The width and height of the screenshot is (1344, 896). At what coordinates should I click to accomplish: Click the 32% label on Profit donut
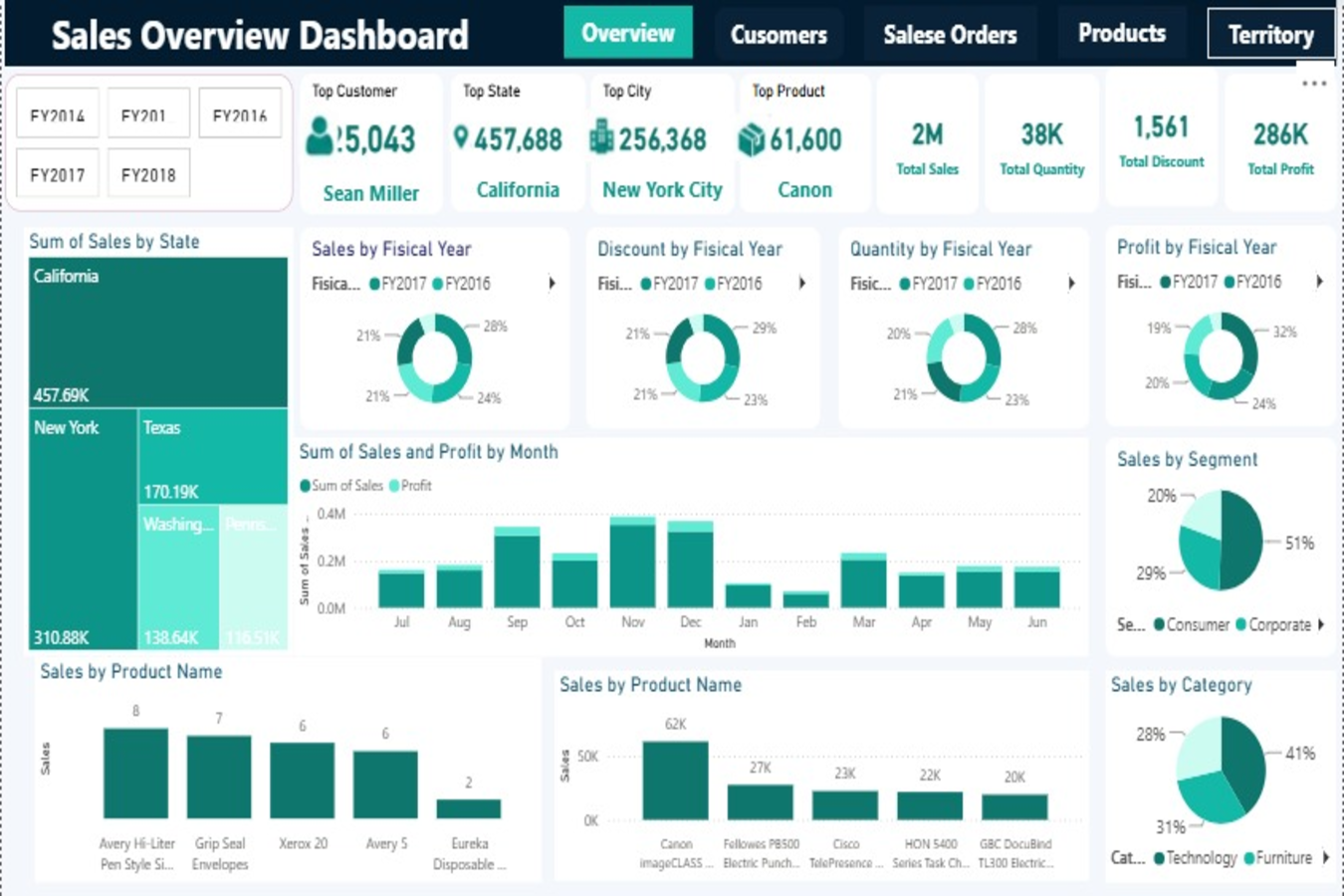click(1284, 332)
